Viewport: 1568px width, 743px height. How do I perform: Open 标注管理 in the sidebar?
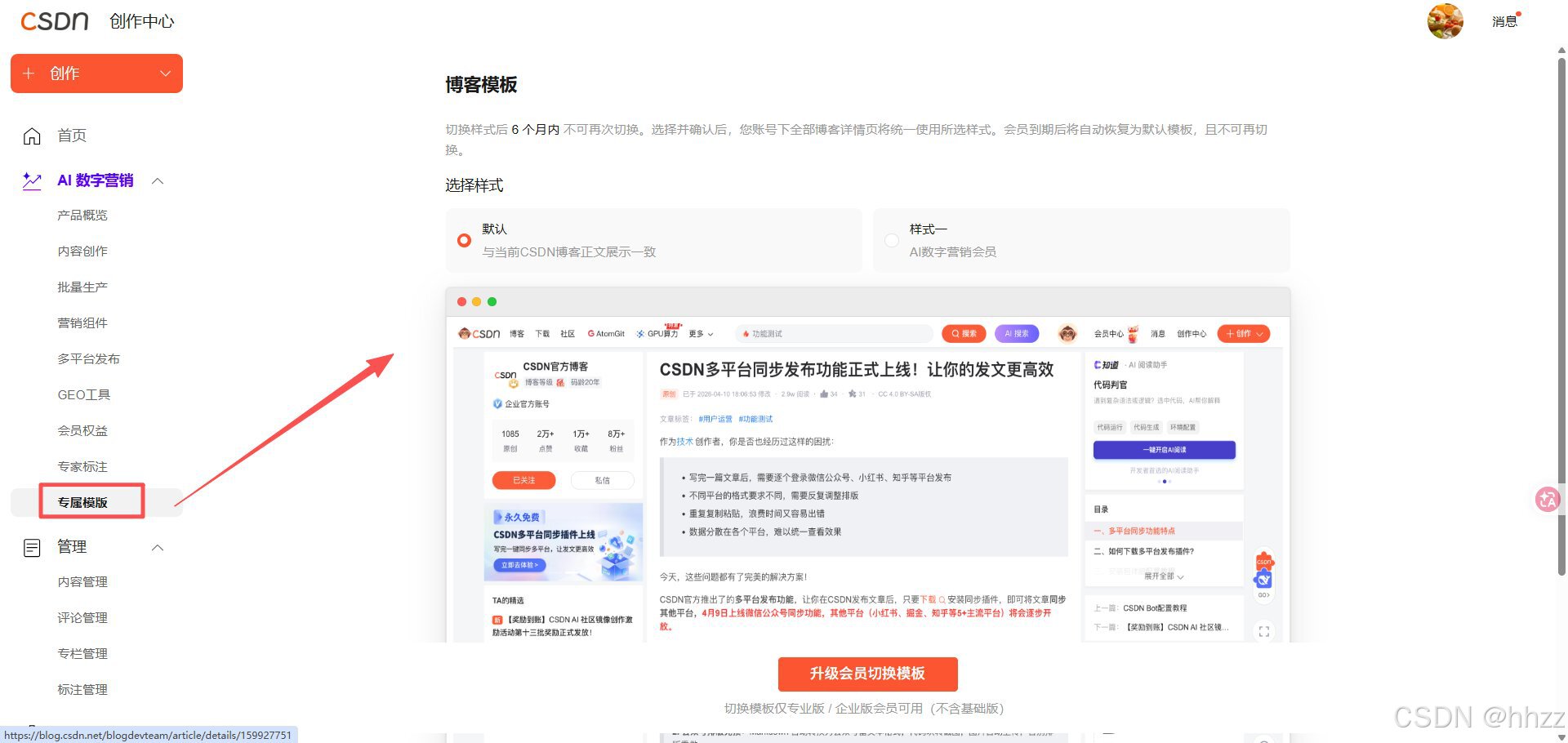coord(82,690)
